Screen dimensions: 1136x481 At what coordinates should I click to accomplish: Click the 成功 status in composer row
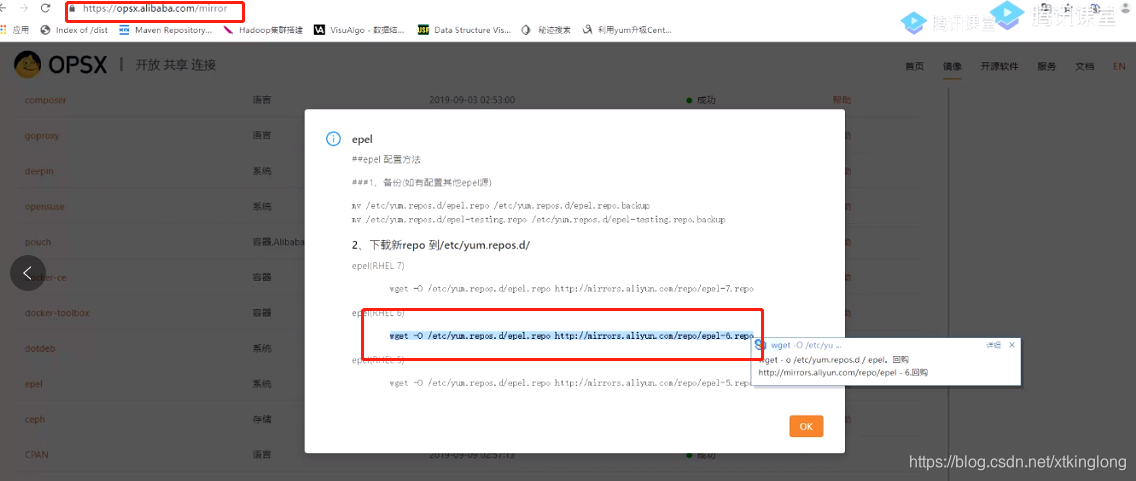coord(701,100)
